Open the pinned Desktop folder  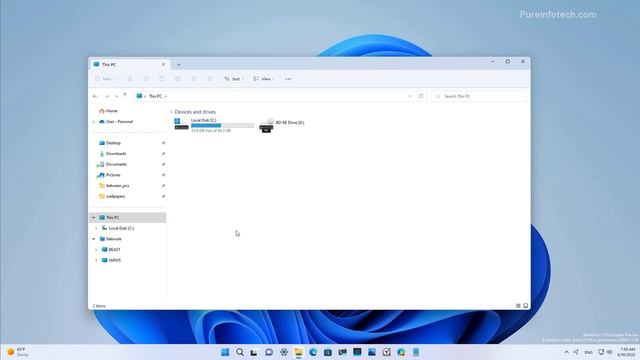point(113,143)
